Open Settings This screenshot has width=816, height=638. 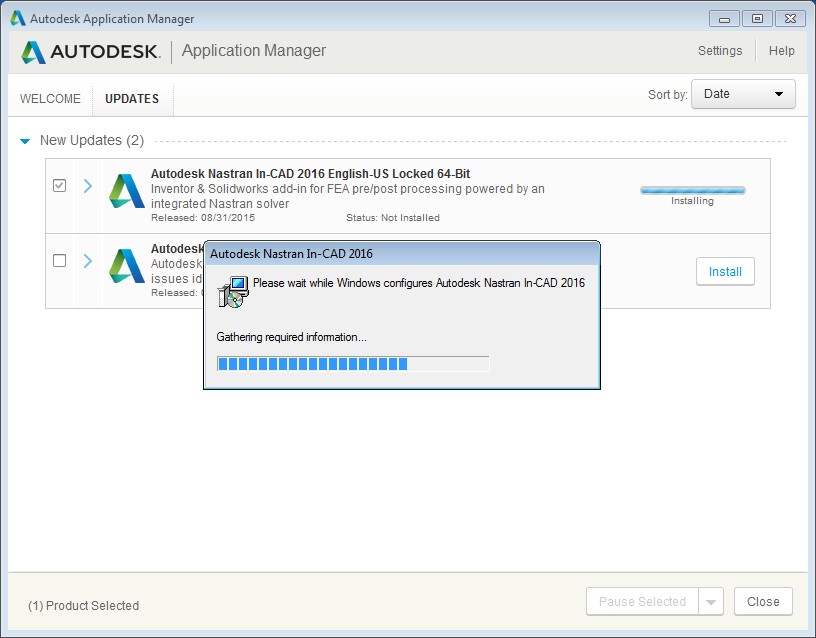pos(720,50)
